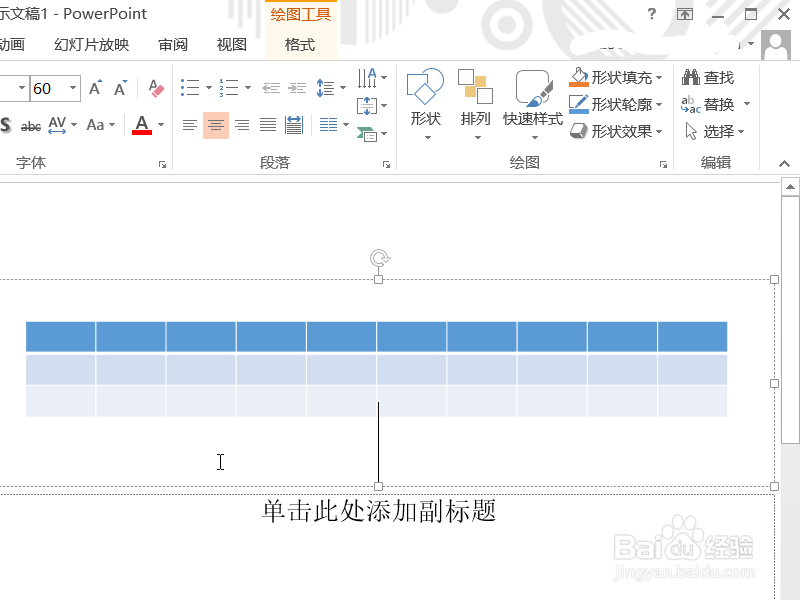The image size is (800, 600).
Task: Apply the red font color A
Action: click(142, 124)
